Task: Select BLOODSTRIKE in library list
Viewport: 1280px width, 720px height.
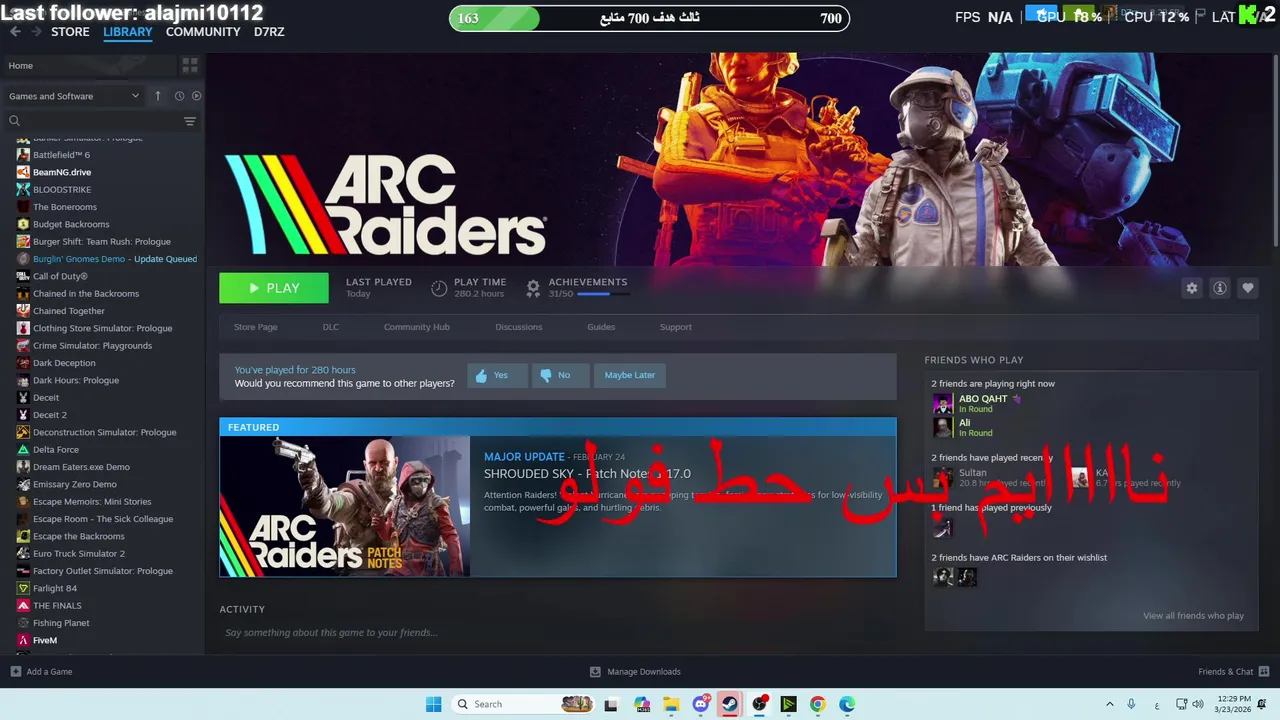Action: pyautogui.click(x=62, y=189)
